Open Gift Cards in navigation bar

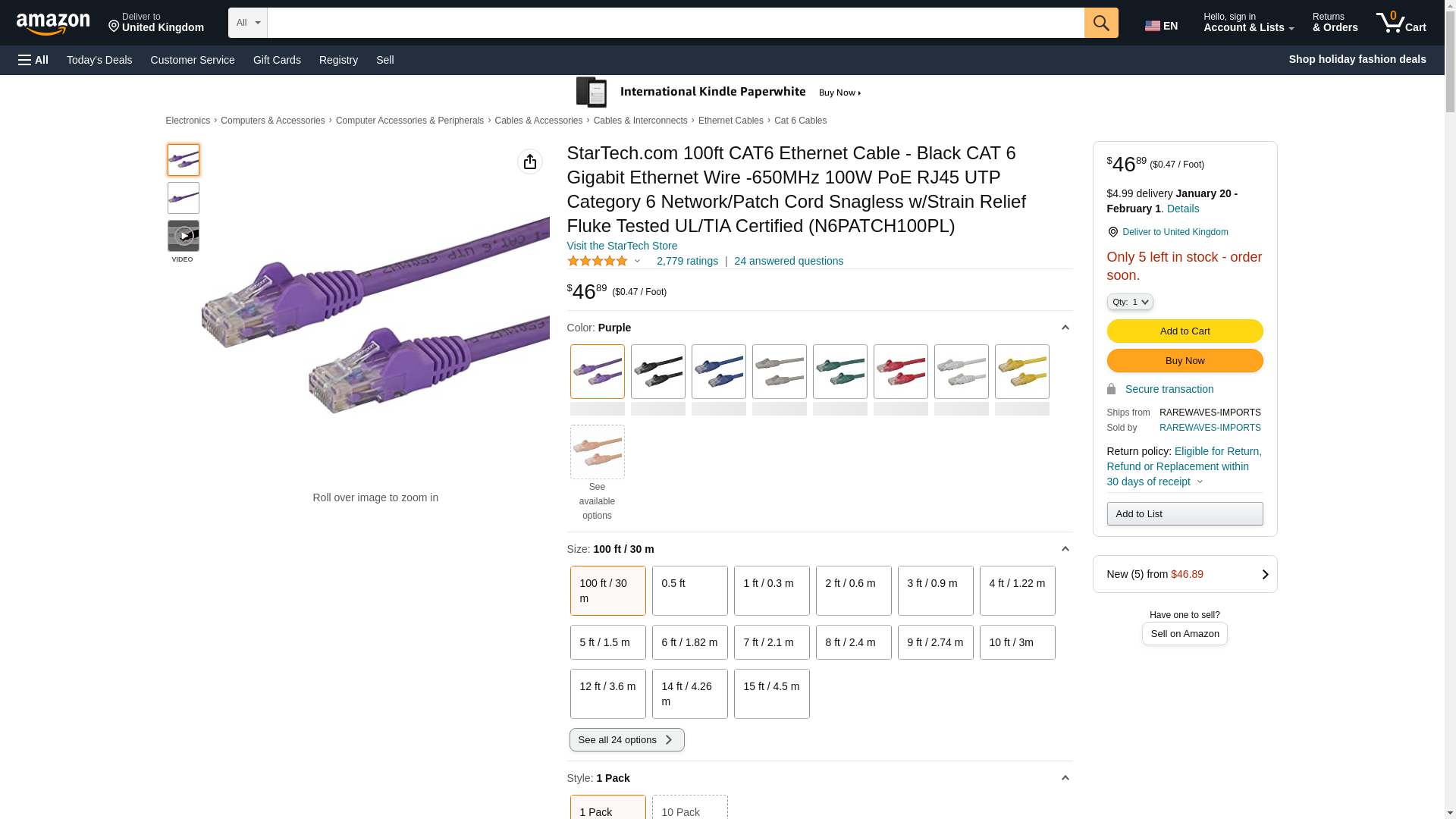click(277, 60)
